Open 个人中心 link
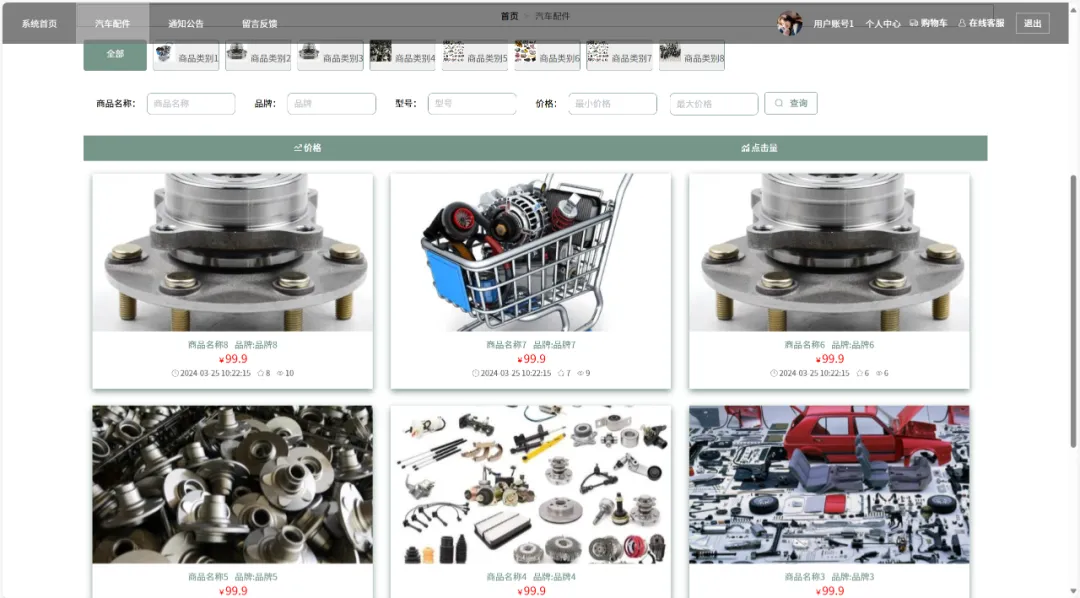The image size is (1080, 598). (883, 23)
